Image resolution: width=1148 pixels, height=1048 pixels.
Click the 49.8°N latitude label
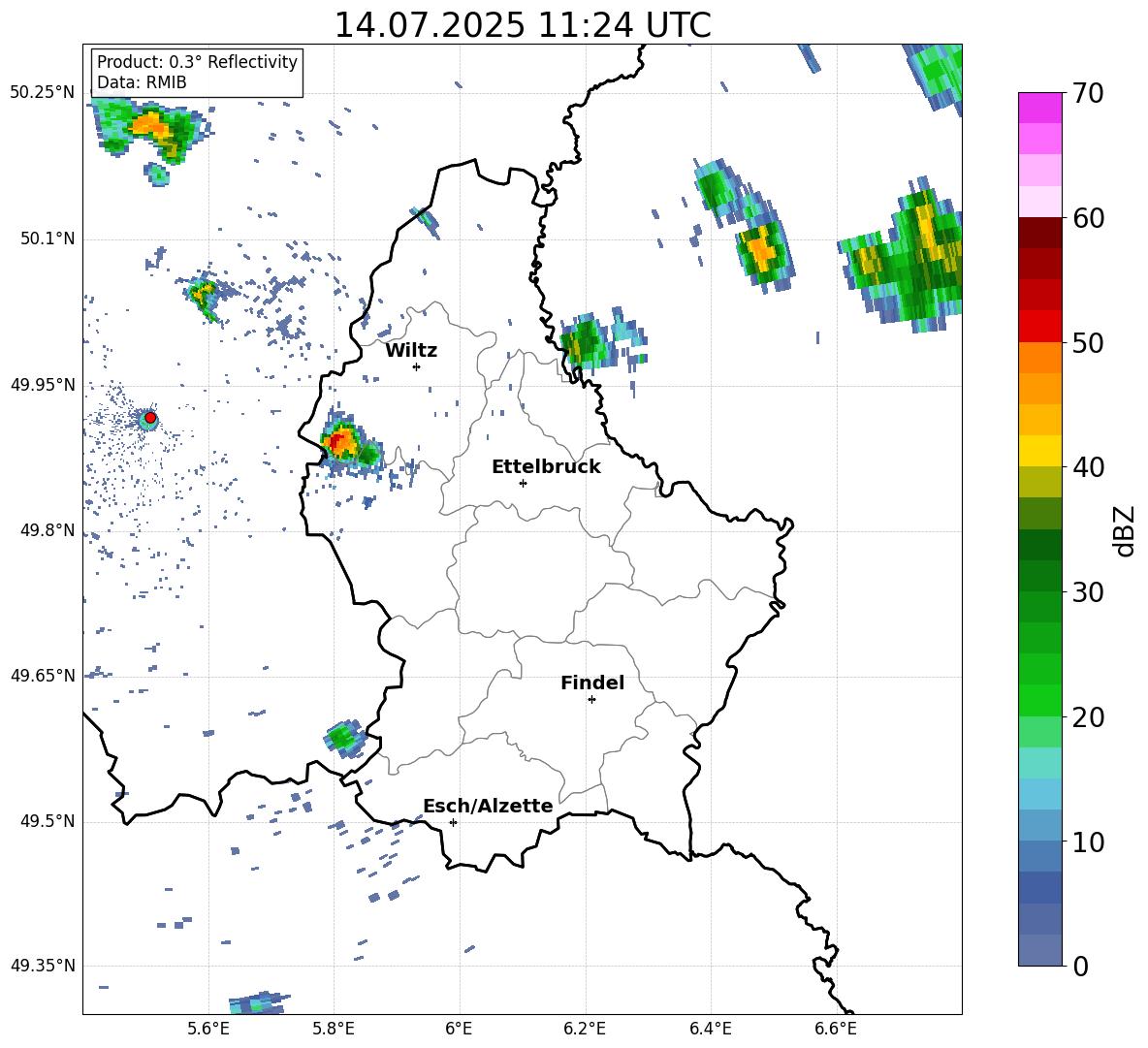(x=48, y=530)
